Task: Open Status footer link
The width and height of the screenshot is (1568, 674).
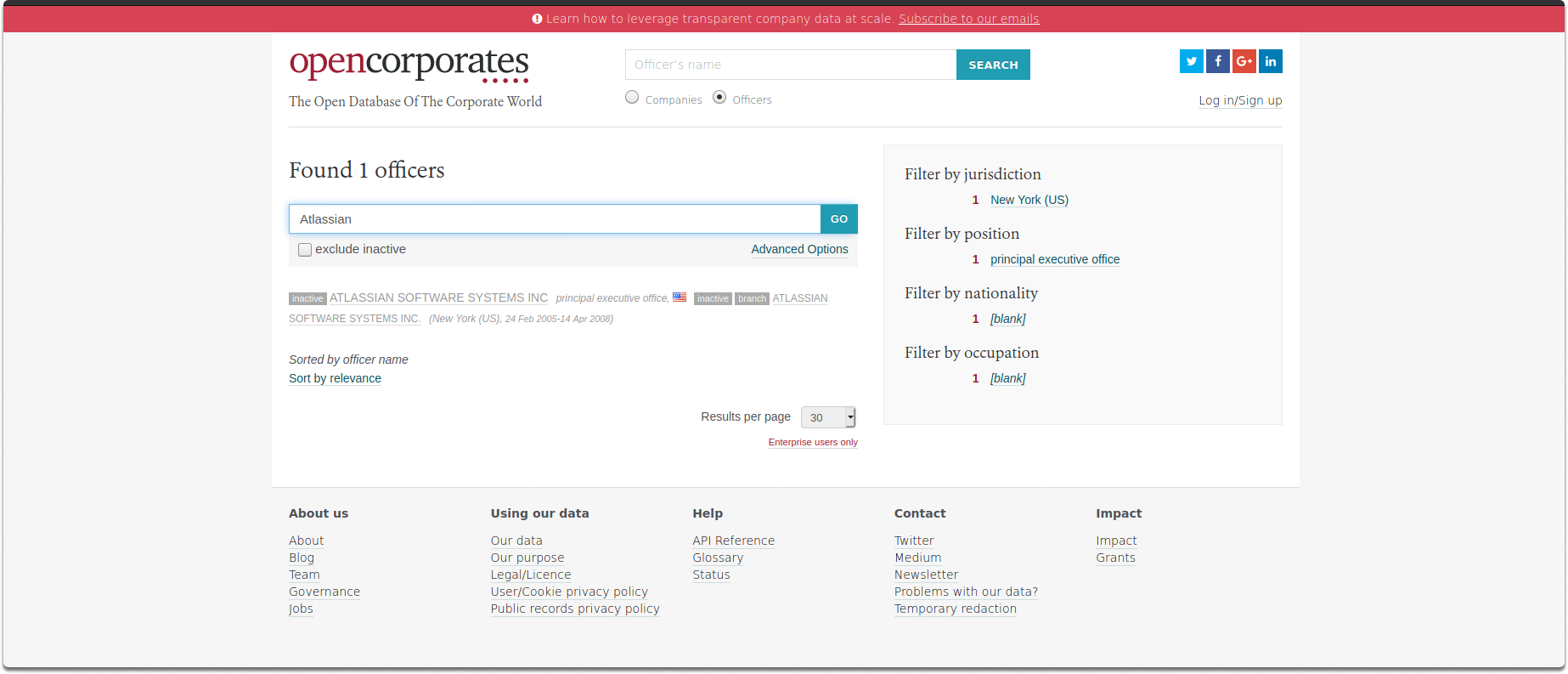Action: tap(711, 575)
